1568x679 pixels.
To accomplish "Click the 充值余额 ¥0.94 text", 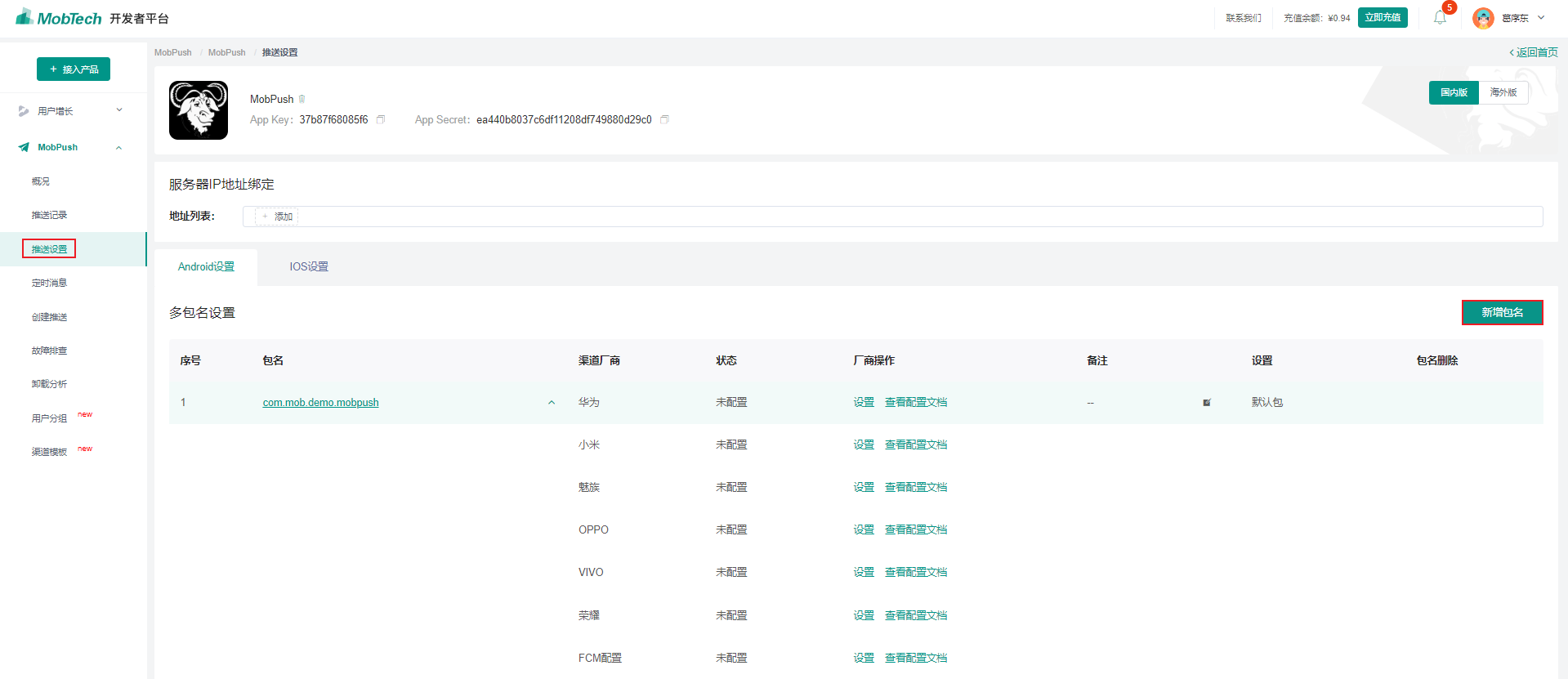I will [1316, 18].
